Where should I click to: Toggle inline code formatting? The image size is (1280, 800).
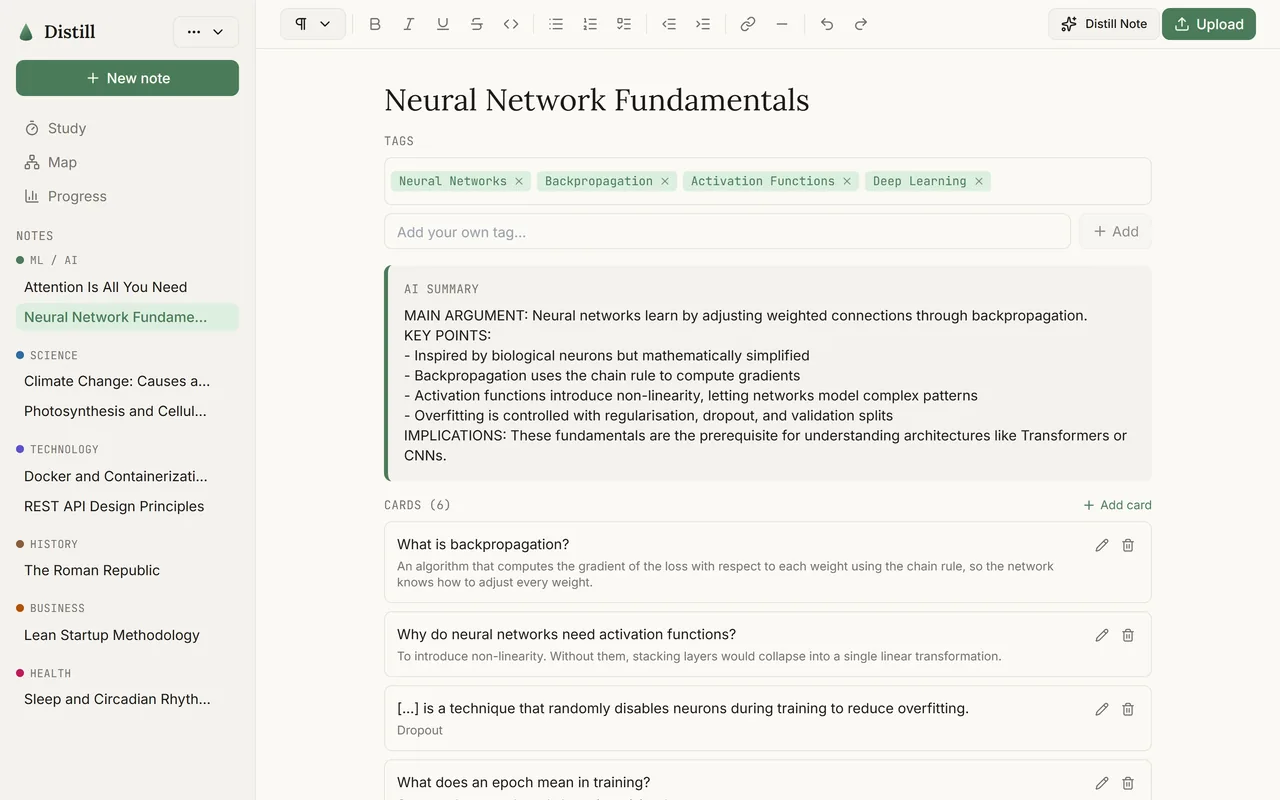coord(511,24)
